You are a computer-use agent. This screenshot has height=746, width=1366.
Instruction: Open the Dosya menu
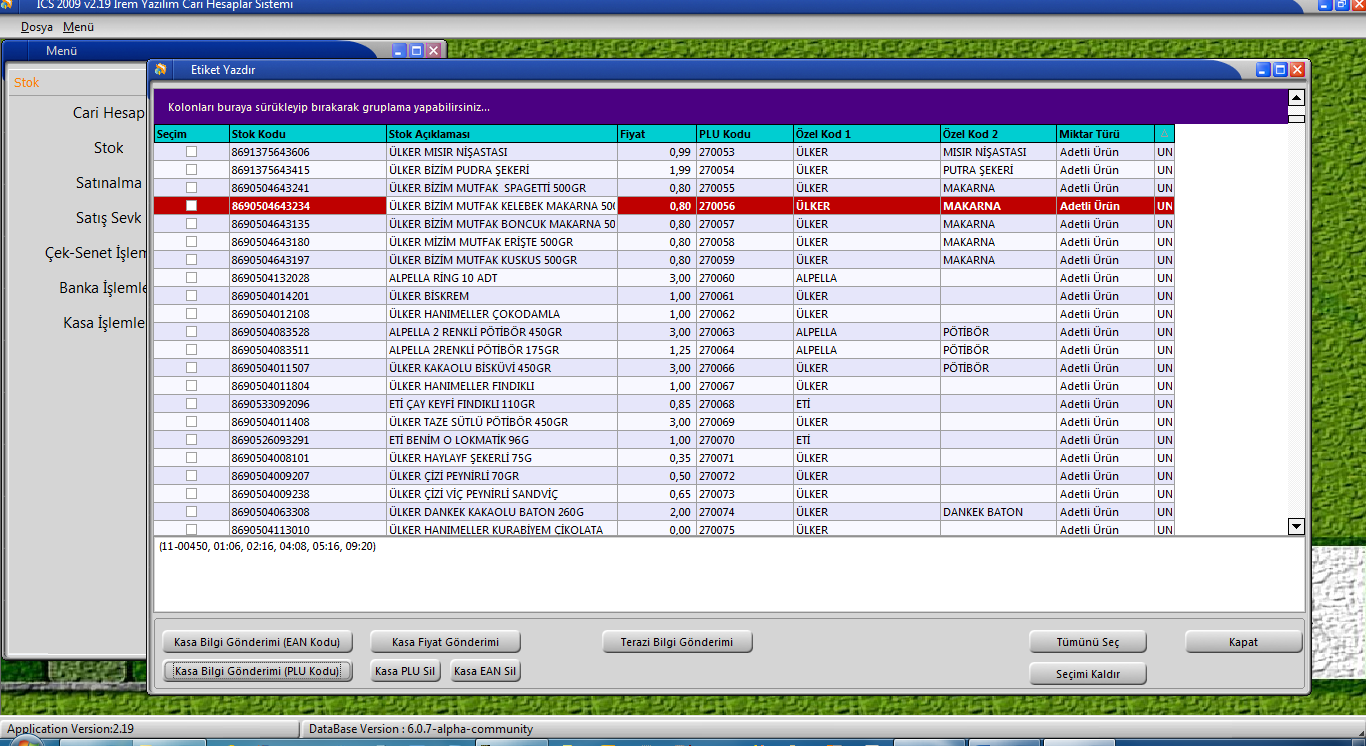coord(36,27)
